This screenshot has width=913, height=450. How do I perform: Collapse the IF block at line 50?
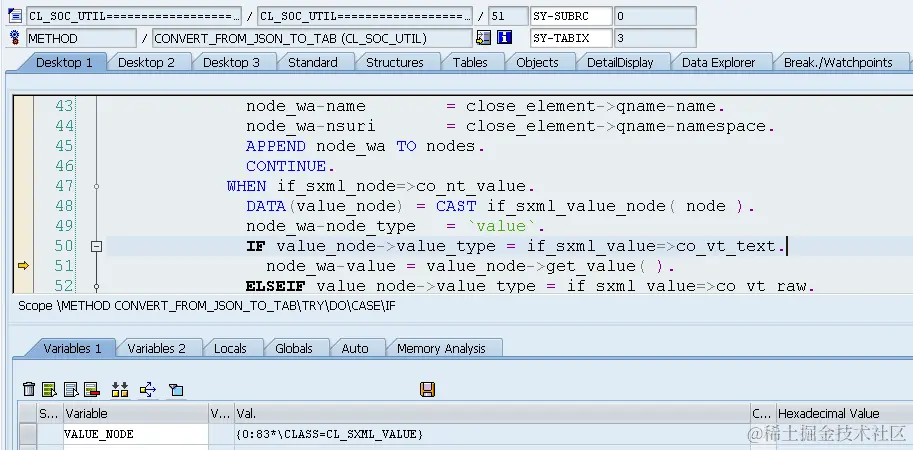coord(97,246)
